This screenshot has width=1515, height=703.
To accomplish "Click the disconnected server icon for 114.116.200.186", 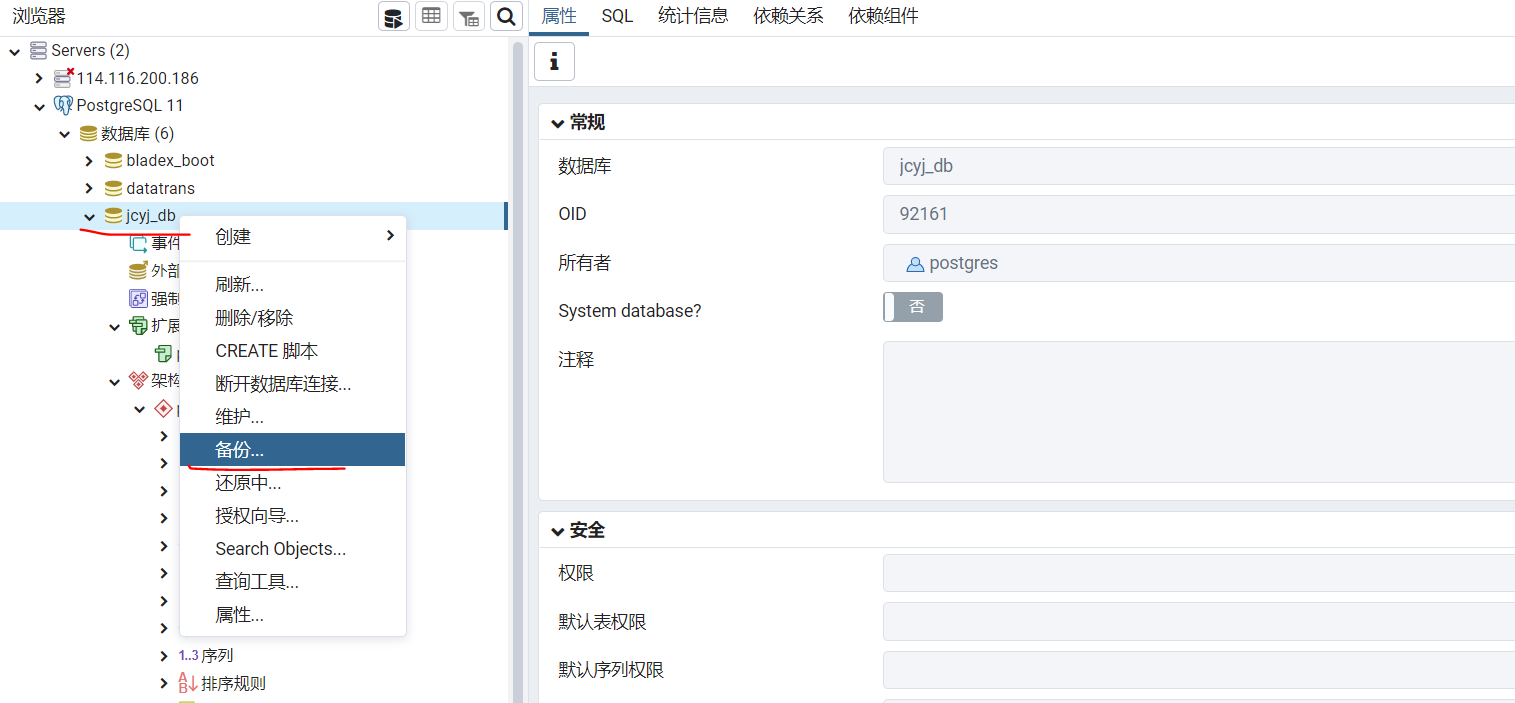I will pyautogui.click(x=64, y=77).
